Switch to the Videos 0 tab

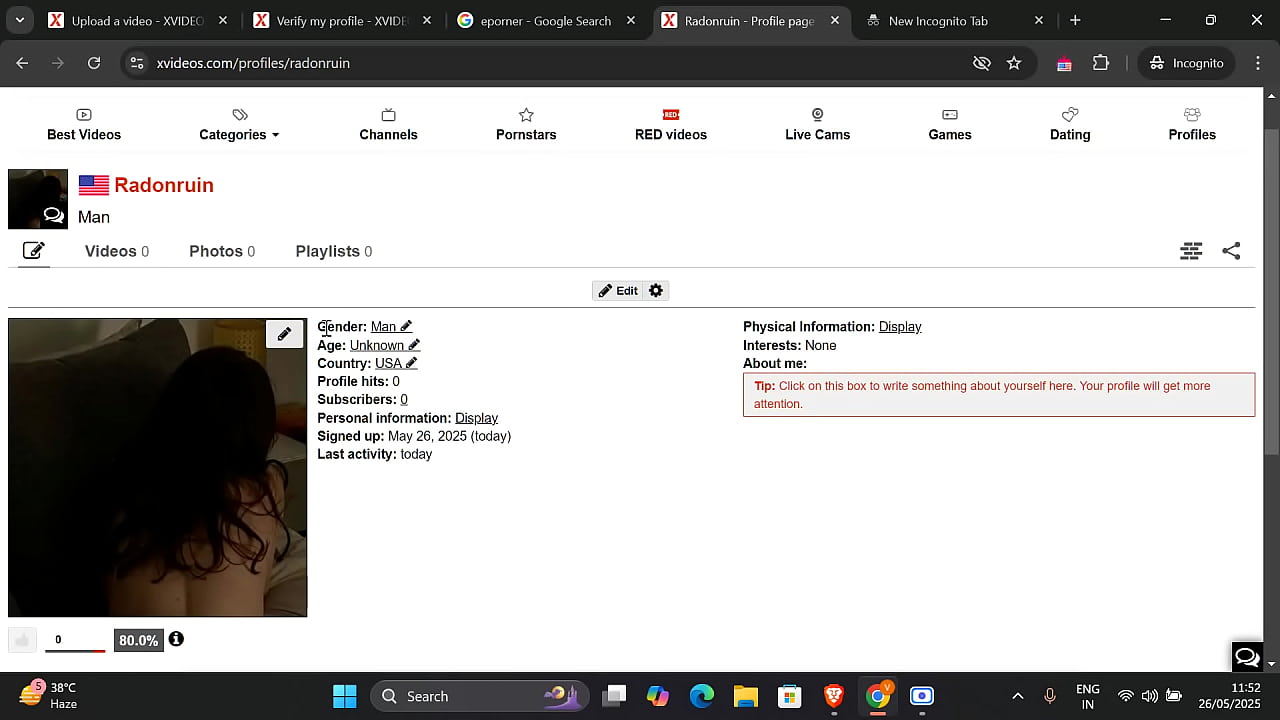pos(116,251)
